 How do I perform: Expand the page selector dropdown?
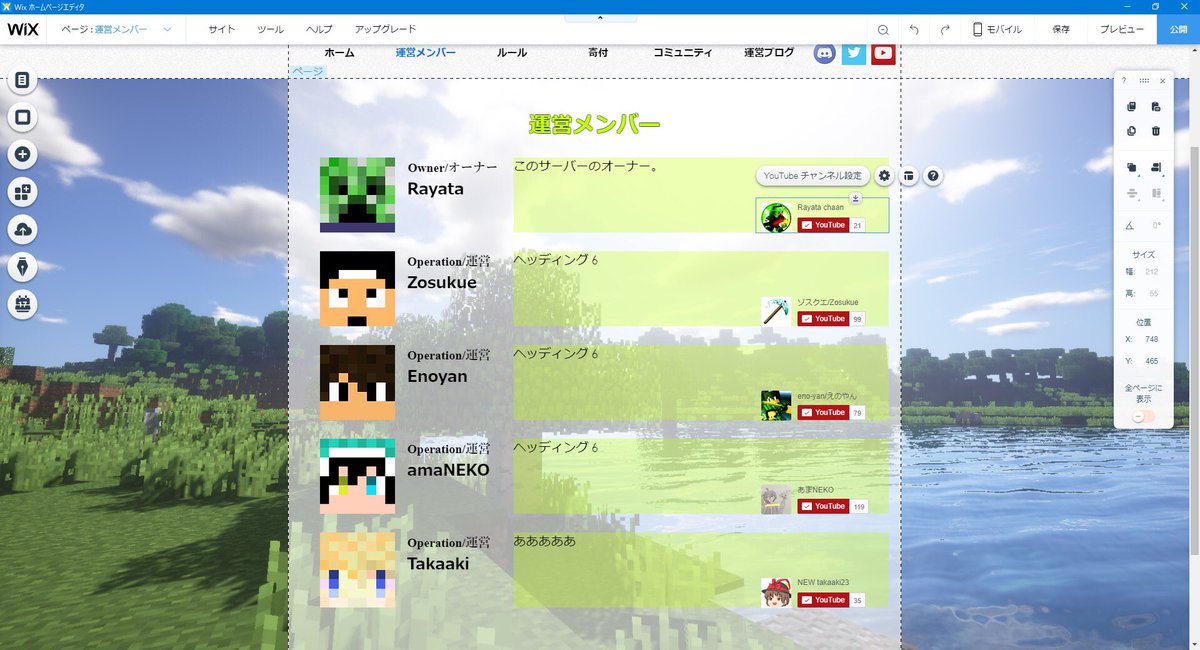pyautogui.click(x=168, y=29)
